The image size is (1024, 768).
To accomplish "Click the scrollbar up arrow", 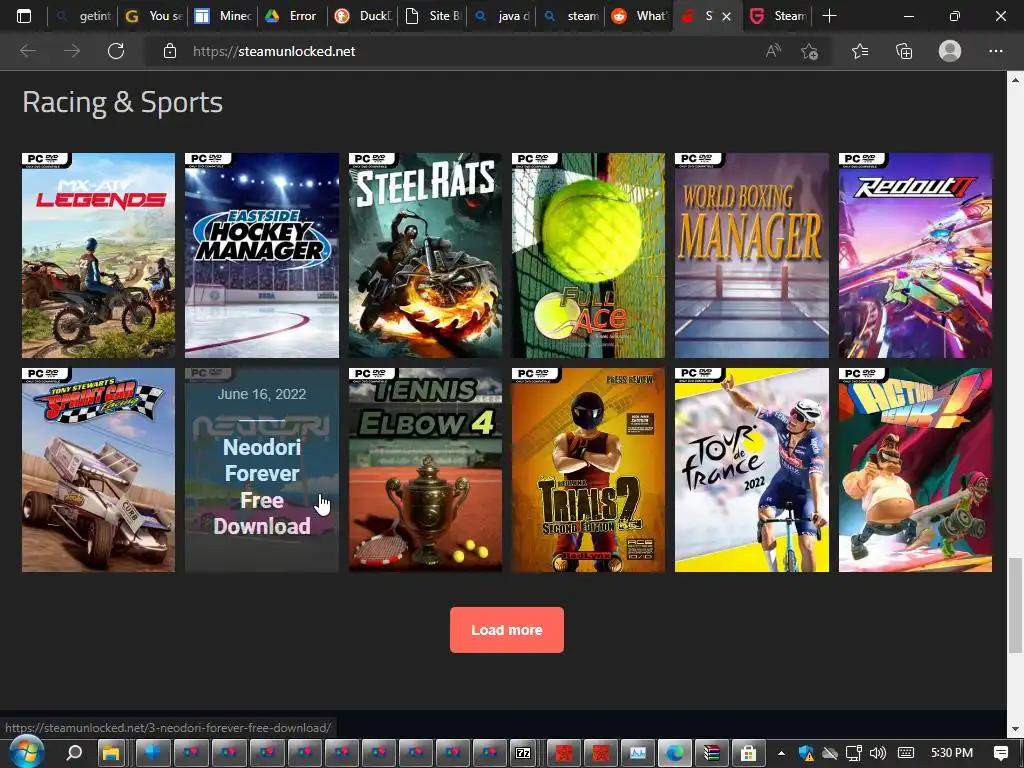I will pyautogui.click(x=1015, y=80).
